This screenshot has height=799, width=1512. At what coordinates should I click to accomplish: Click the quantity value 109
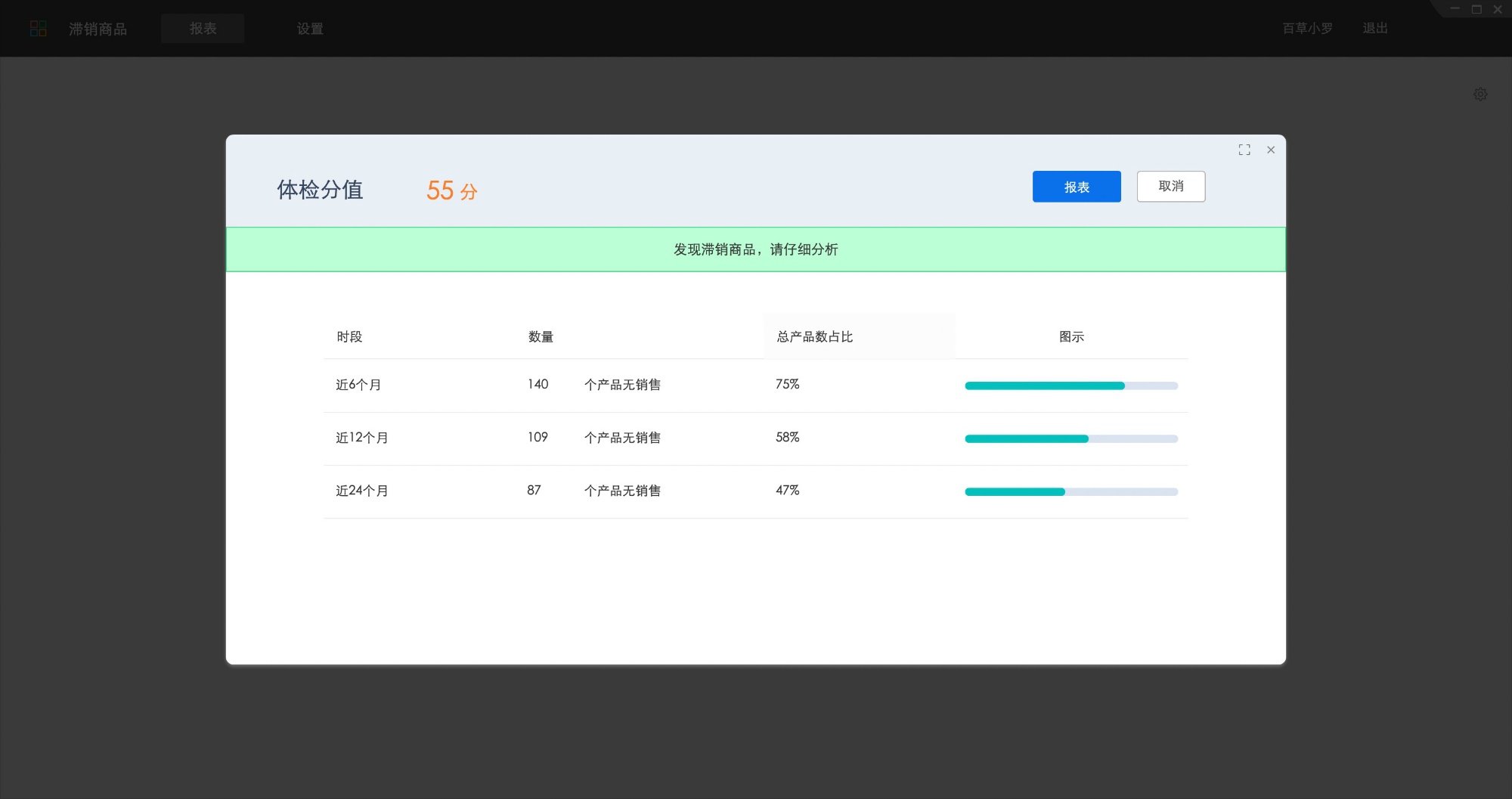(x=538, y=437)
